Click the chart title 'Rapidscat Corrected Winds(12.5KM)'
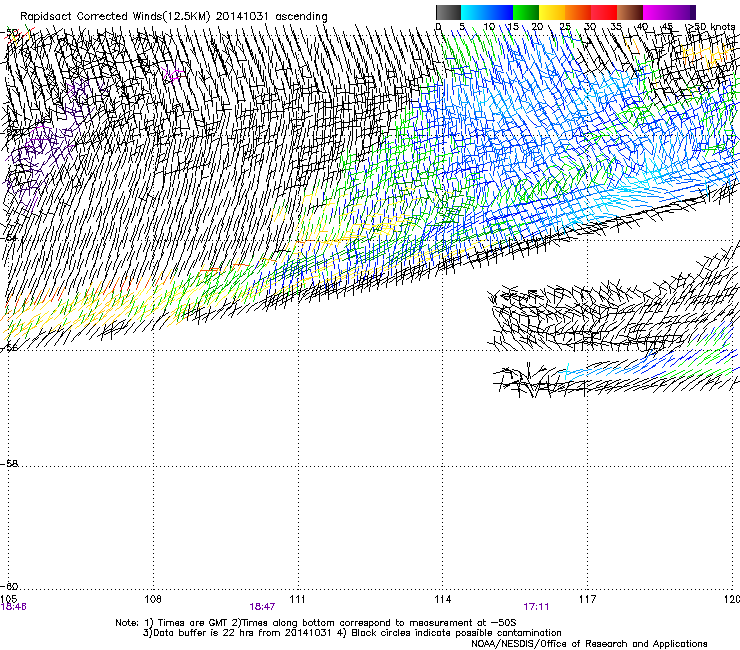The height and width of the screenshot is (650, 740). 115,17
